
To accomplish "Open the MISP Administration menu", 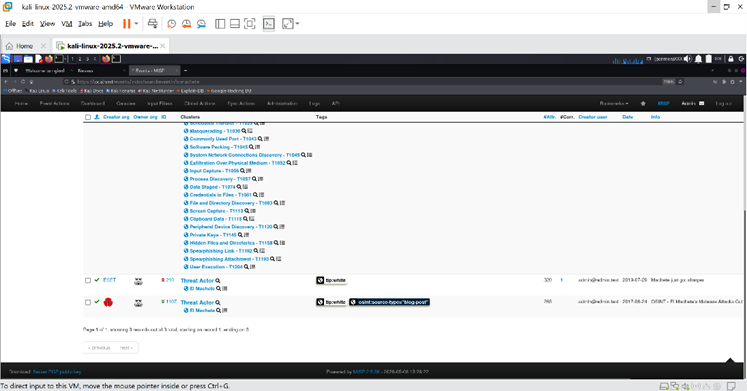I will click(282, 103).
